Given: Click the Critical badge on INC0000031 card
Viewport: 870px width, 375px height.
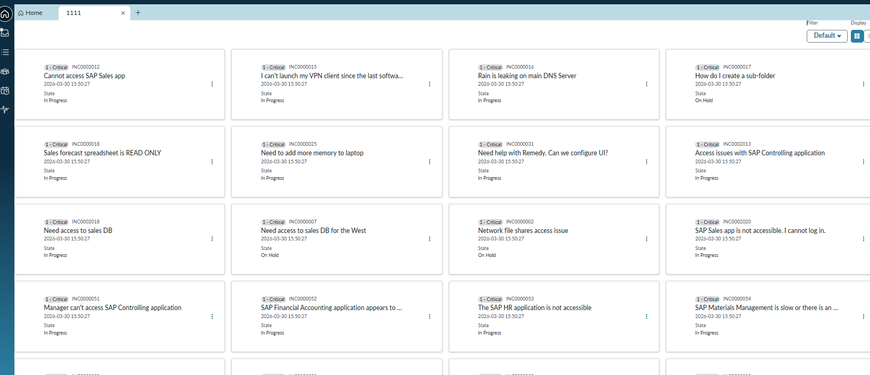Looking at the screenshot, I should (x=490, y=144).
